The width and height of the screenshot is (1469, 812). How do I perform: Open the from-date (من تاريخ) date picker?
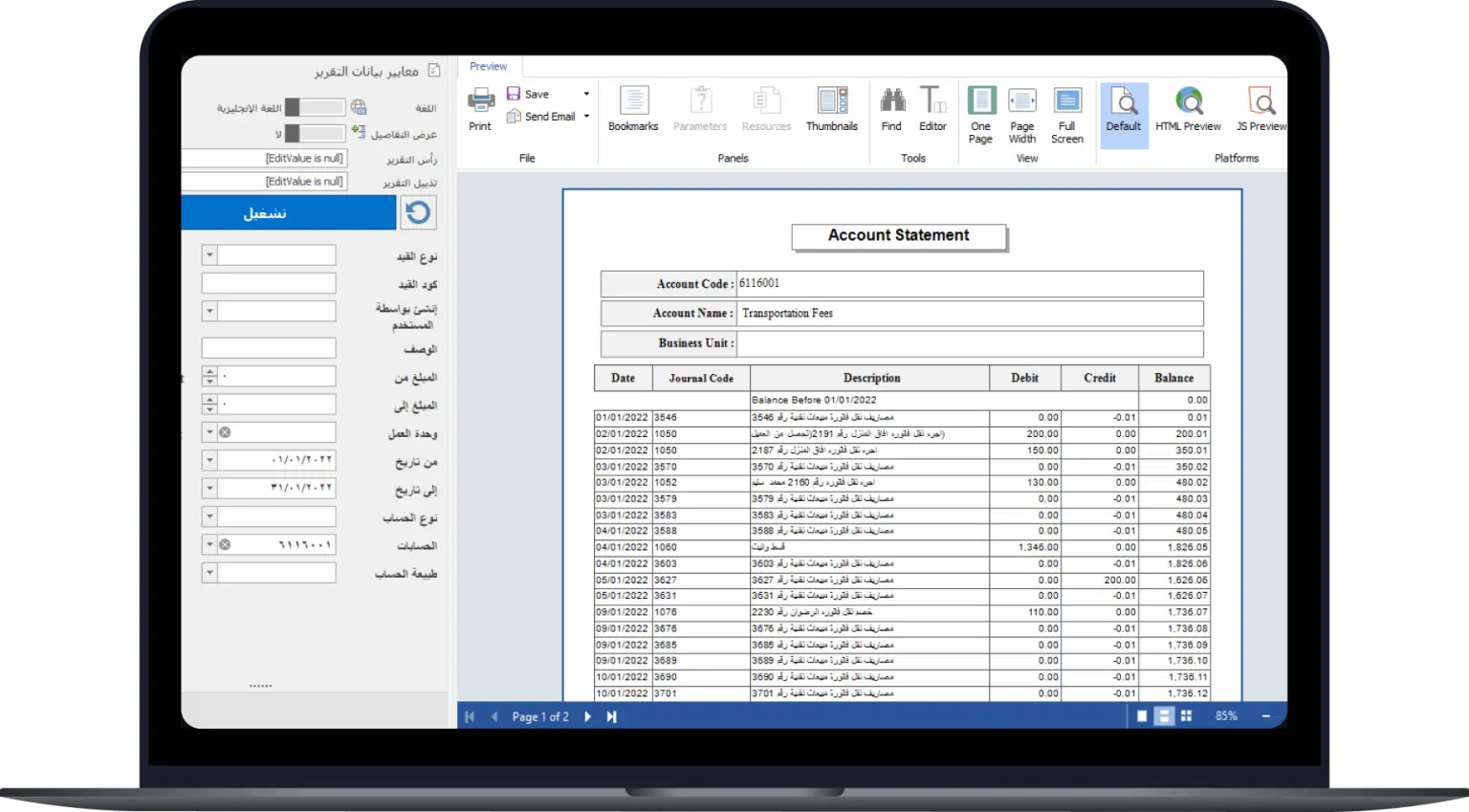[209, 460]
